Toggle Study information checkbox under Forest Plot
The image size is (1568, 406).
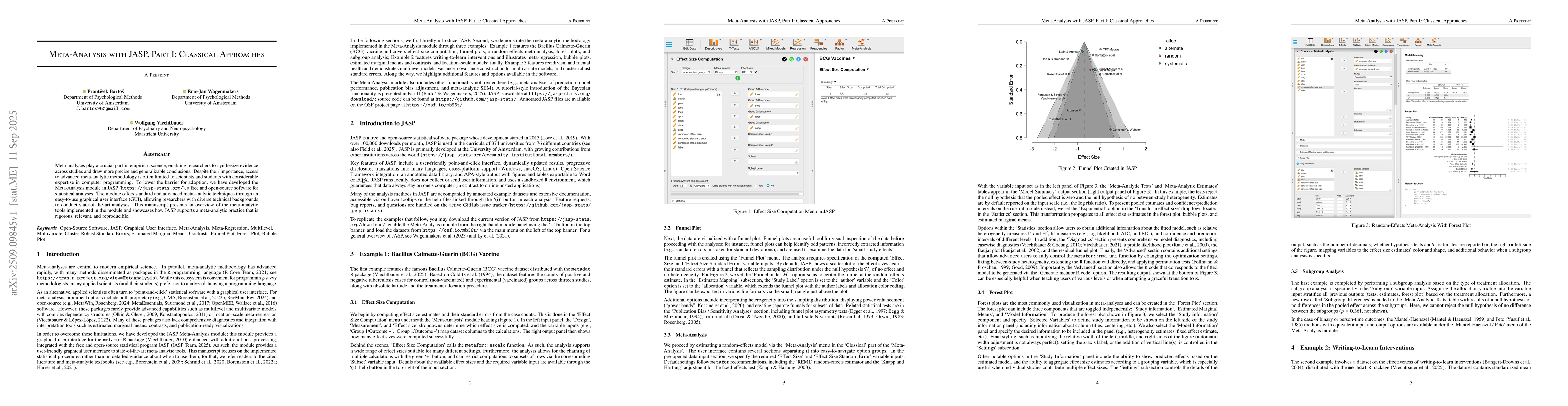[1298, 164]
